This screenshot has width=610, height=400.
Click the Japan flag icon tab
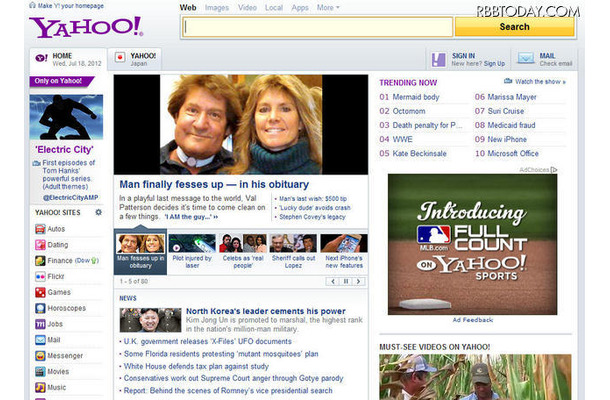point(120,58)
